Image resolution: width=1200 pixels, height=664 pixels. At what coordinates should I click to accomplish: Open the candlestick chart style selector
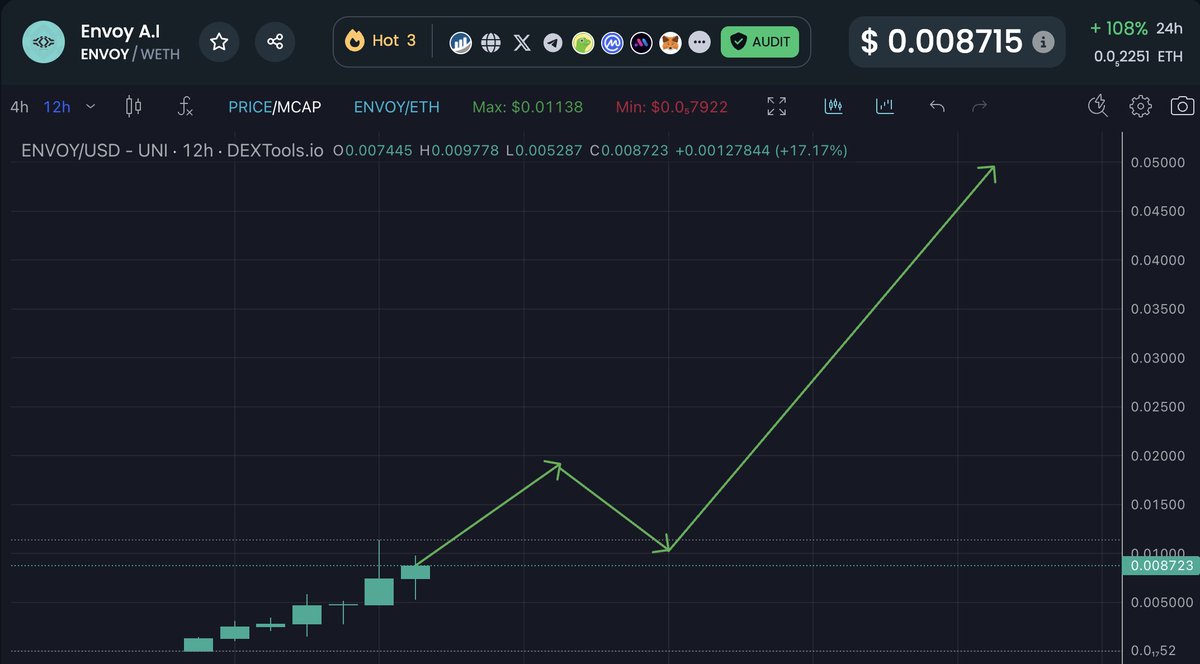pos(134,106)
